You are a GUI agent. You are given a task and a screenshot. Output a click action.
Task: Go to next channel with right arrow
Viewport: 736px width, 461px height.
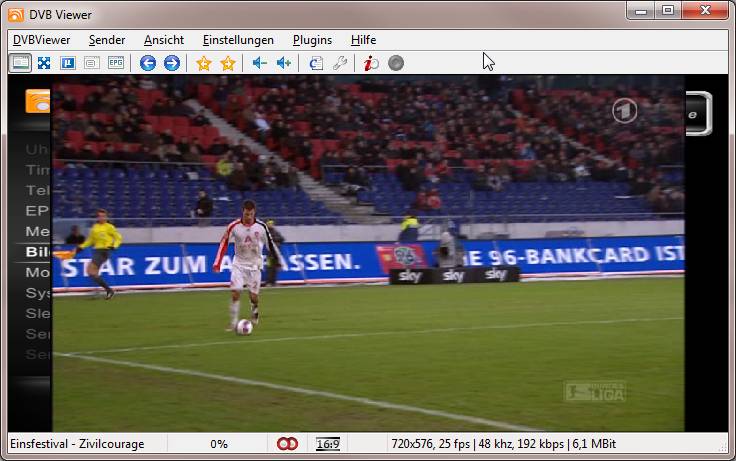[x=172, y=63]
